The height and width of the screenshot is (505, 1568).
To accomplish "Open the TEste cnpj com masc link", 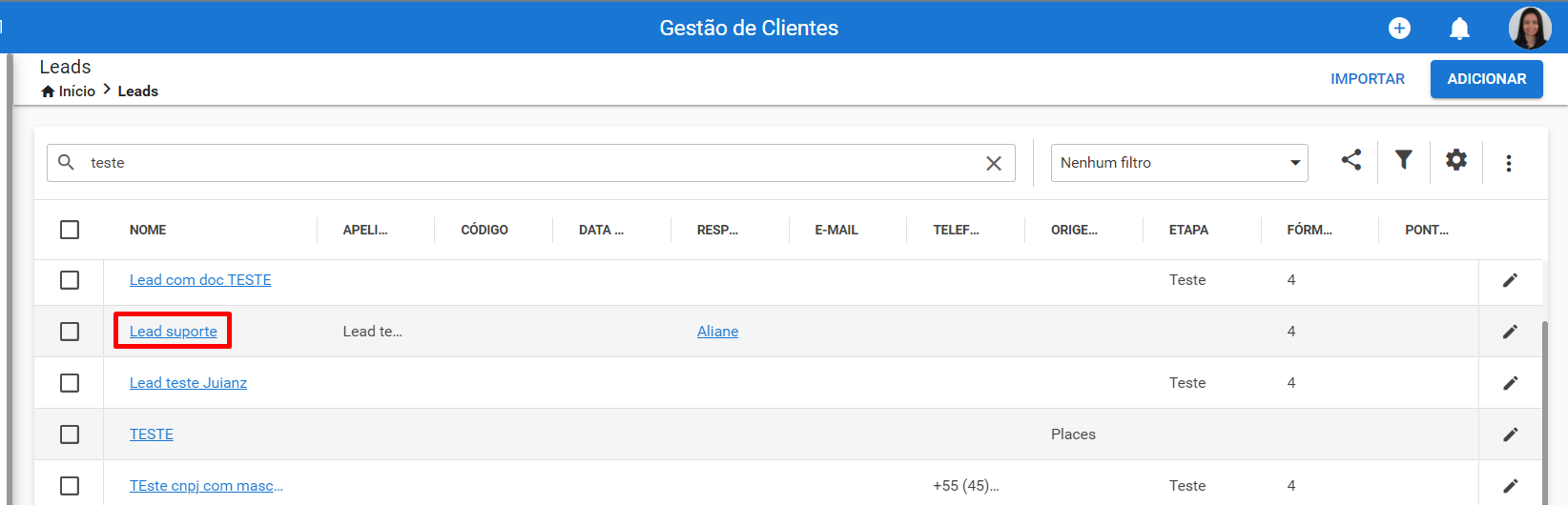I will pyautogui.click(x=206, y=486).
